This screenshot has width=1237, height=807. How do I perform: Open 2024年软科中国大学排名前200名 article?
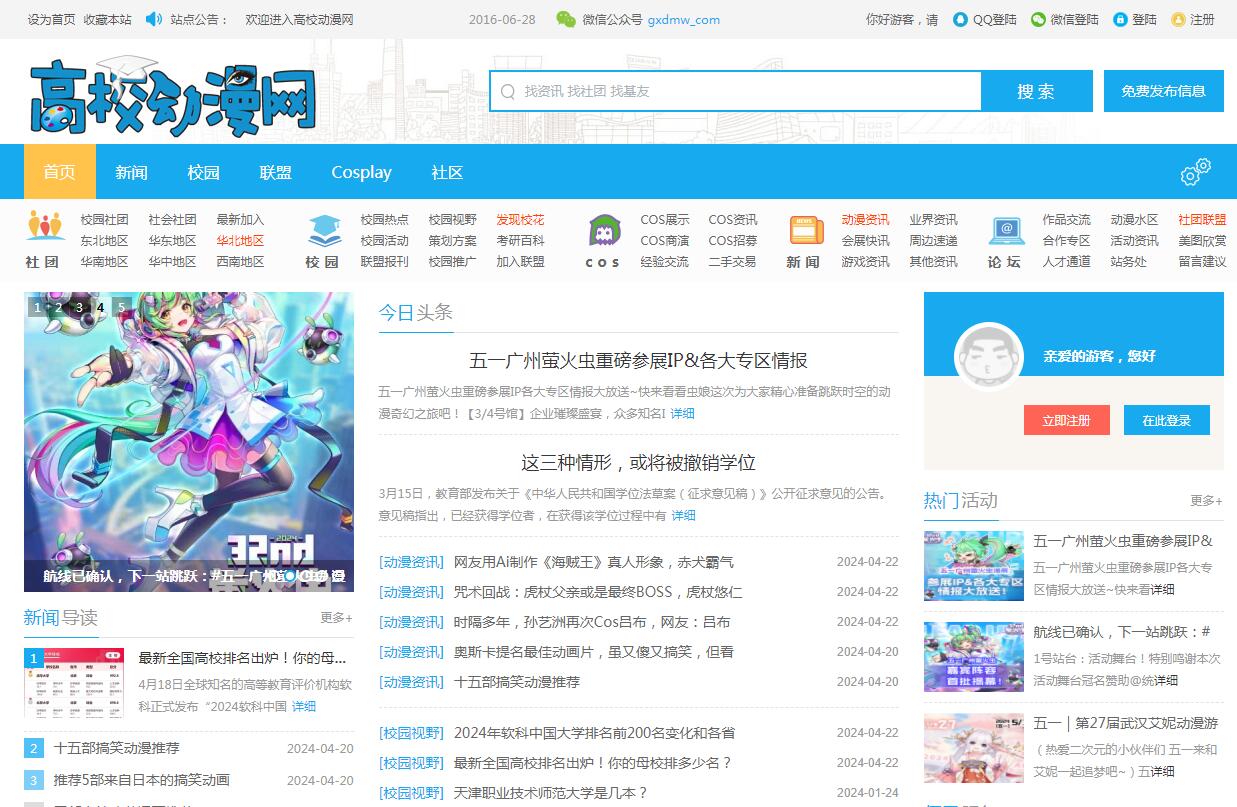coord(594,733)
